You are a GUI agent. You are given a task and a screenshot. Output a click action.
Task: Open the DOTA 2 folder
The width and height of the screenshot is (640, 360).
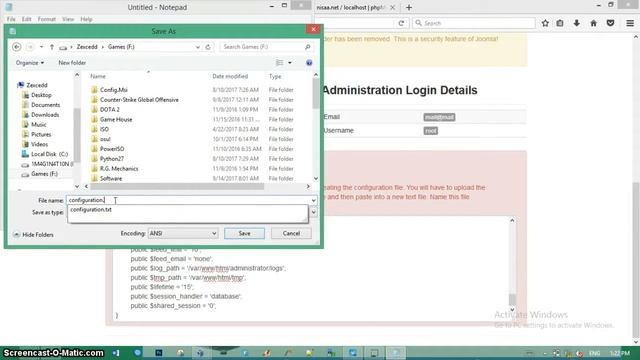coord(110,109)
